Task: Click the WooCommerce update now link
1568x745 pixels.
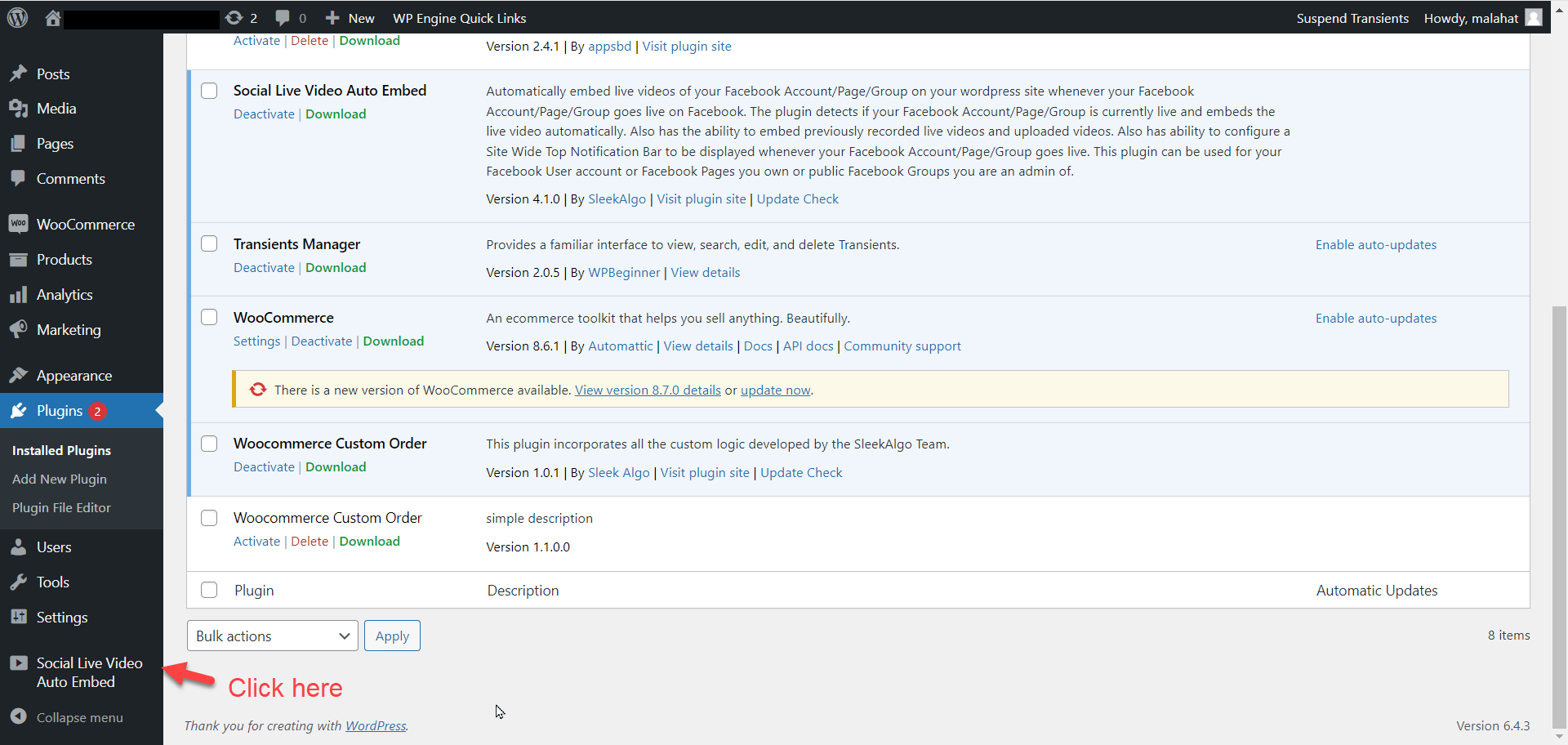Action: [775, 390]
